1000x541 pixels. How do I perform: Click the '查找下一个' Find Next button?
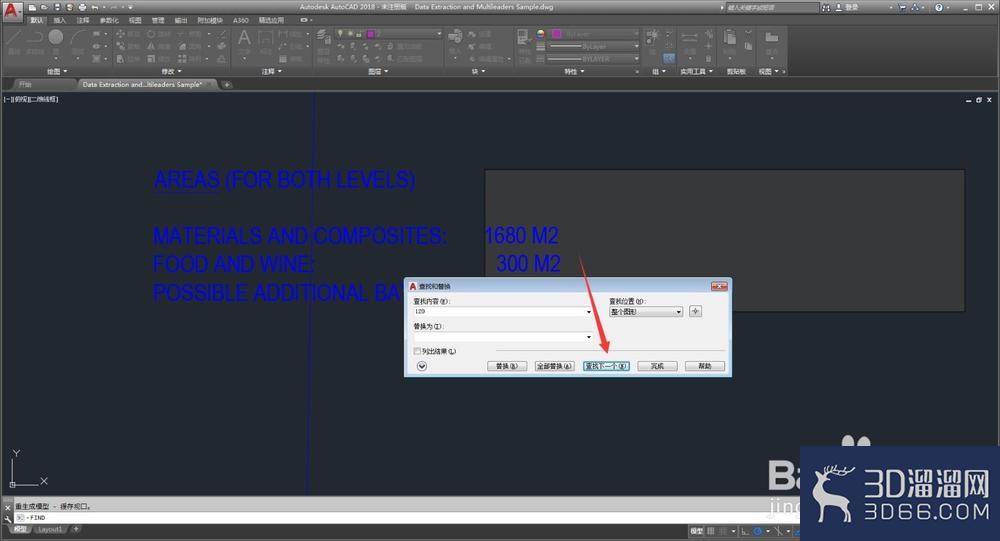click(606, 366)
